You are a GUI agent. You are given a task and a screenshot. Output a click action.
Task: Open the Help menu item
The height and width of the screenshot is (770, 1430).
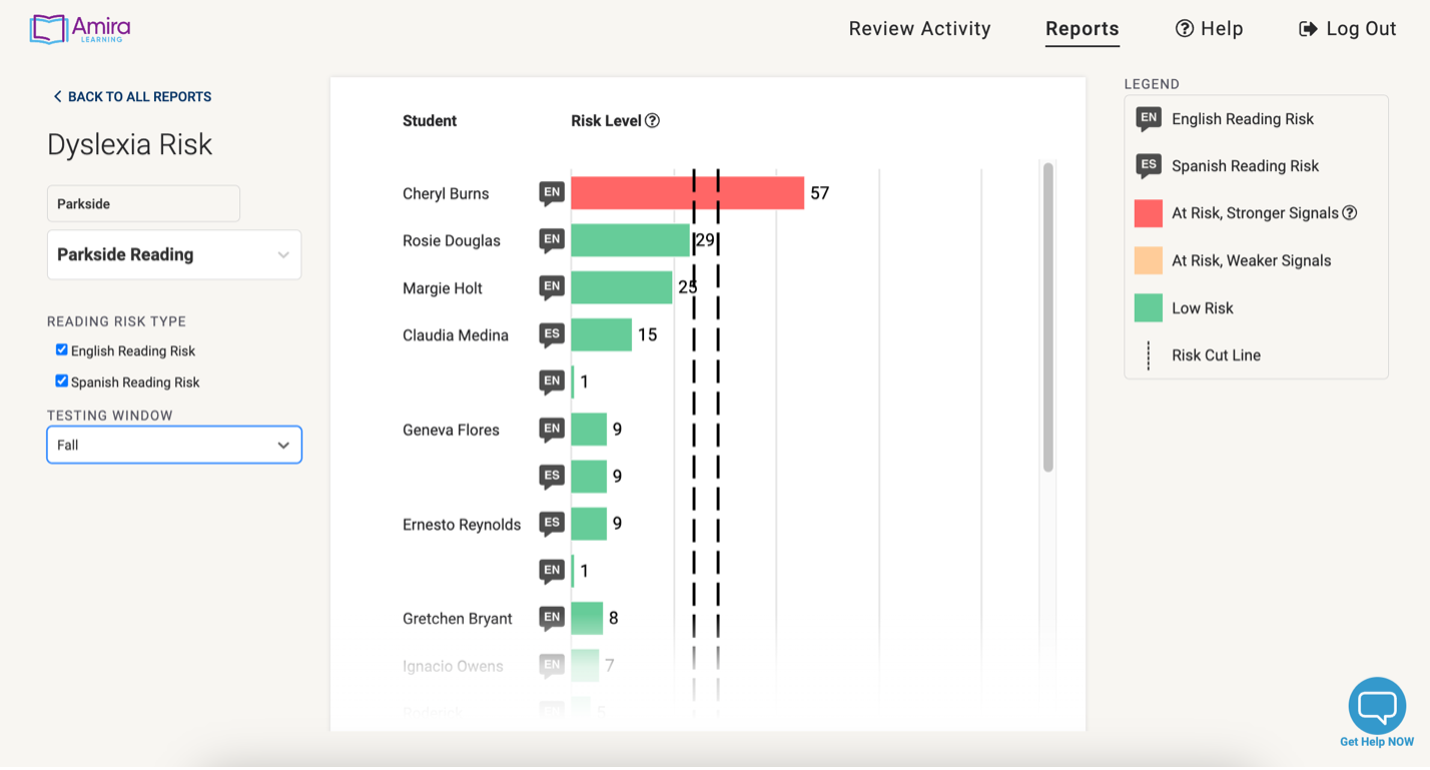pos(1209,29)
